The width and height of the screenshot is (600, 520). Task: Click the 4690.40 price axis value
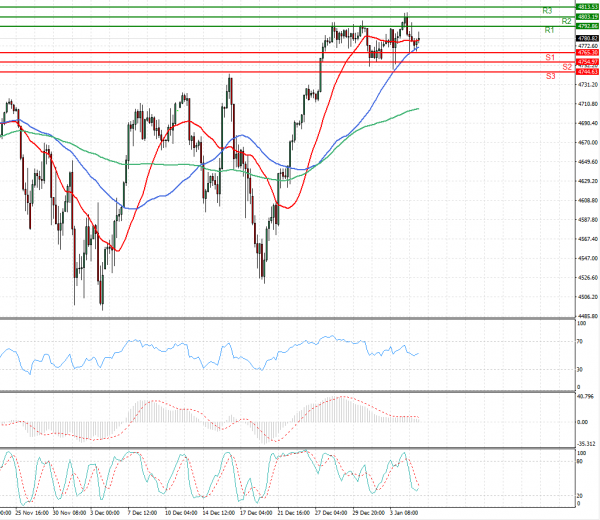click(588, 123)
